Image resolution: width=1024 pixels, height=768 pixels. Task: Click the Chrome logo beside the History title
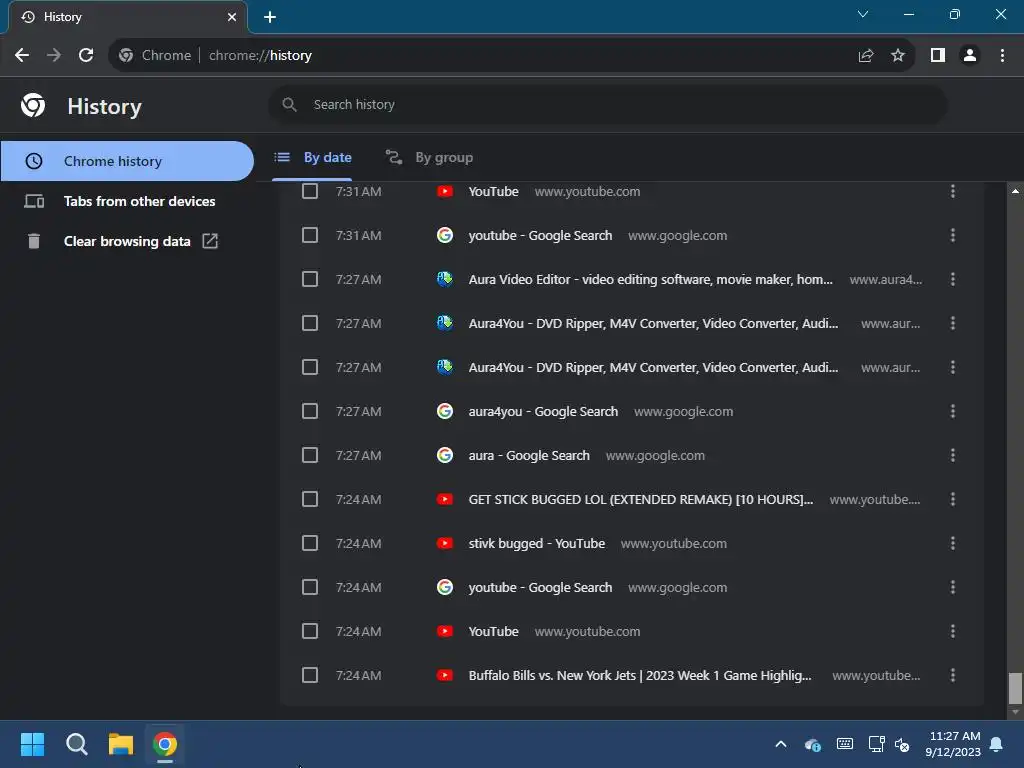pos(33,105)
